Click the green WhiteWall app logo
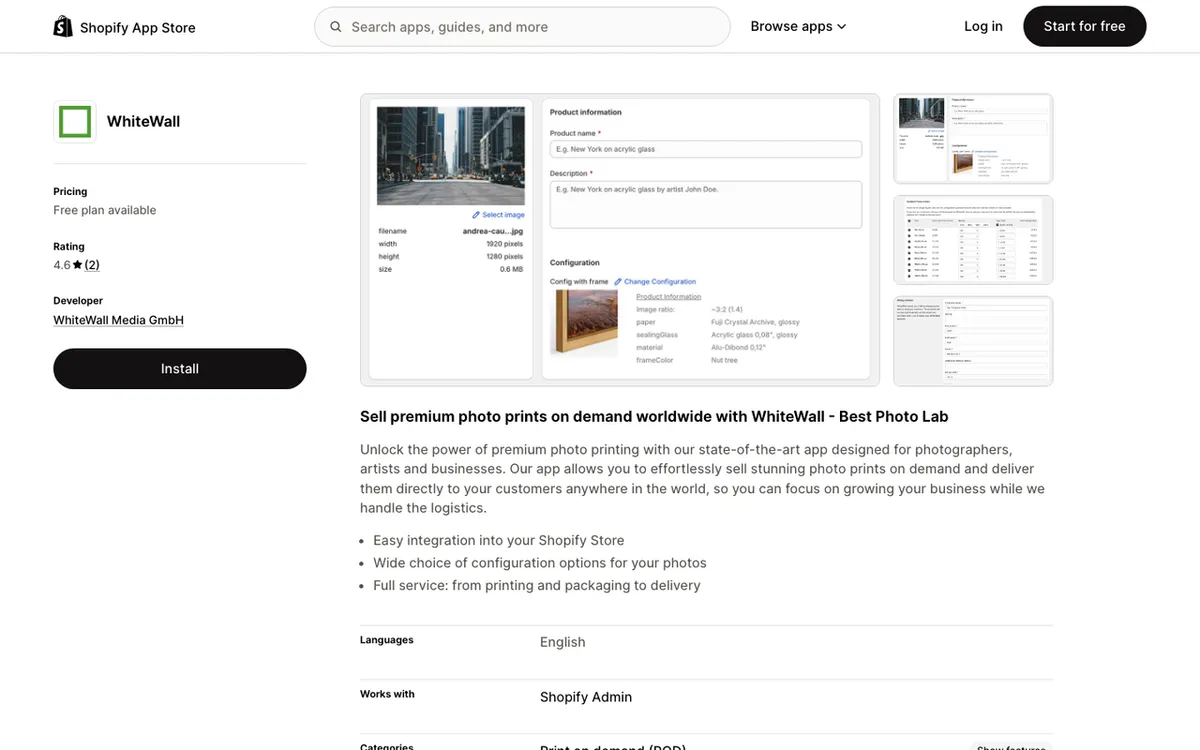The width and height of the screenshot is (1200, 750). pos(75,122)
